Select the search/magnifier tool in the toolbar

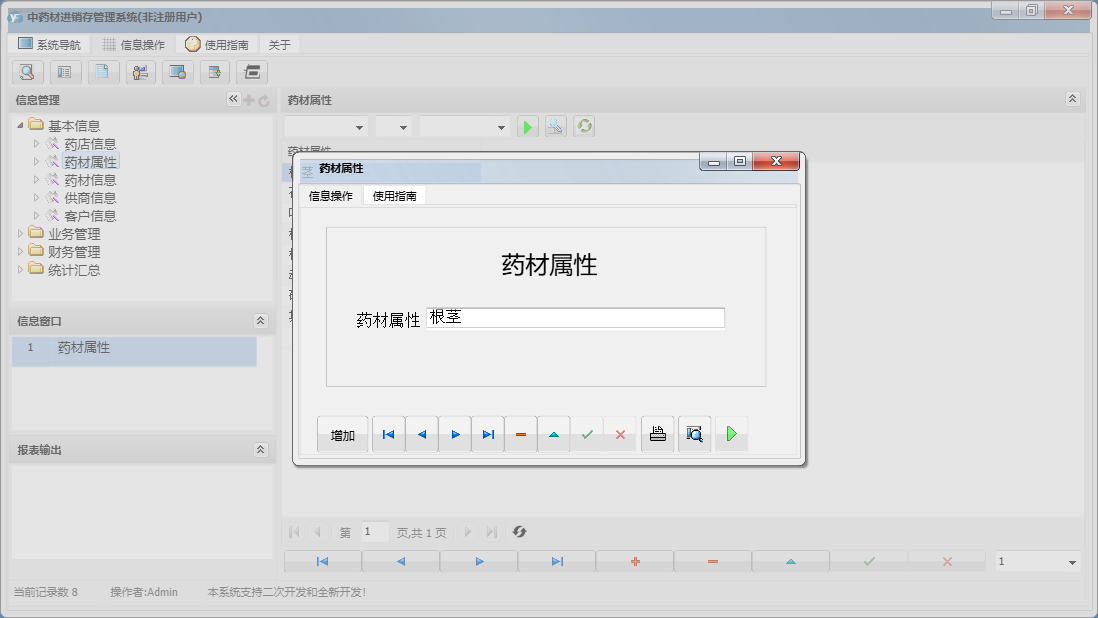(x=27, y=72)
